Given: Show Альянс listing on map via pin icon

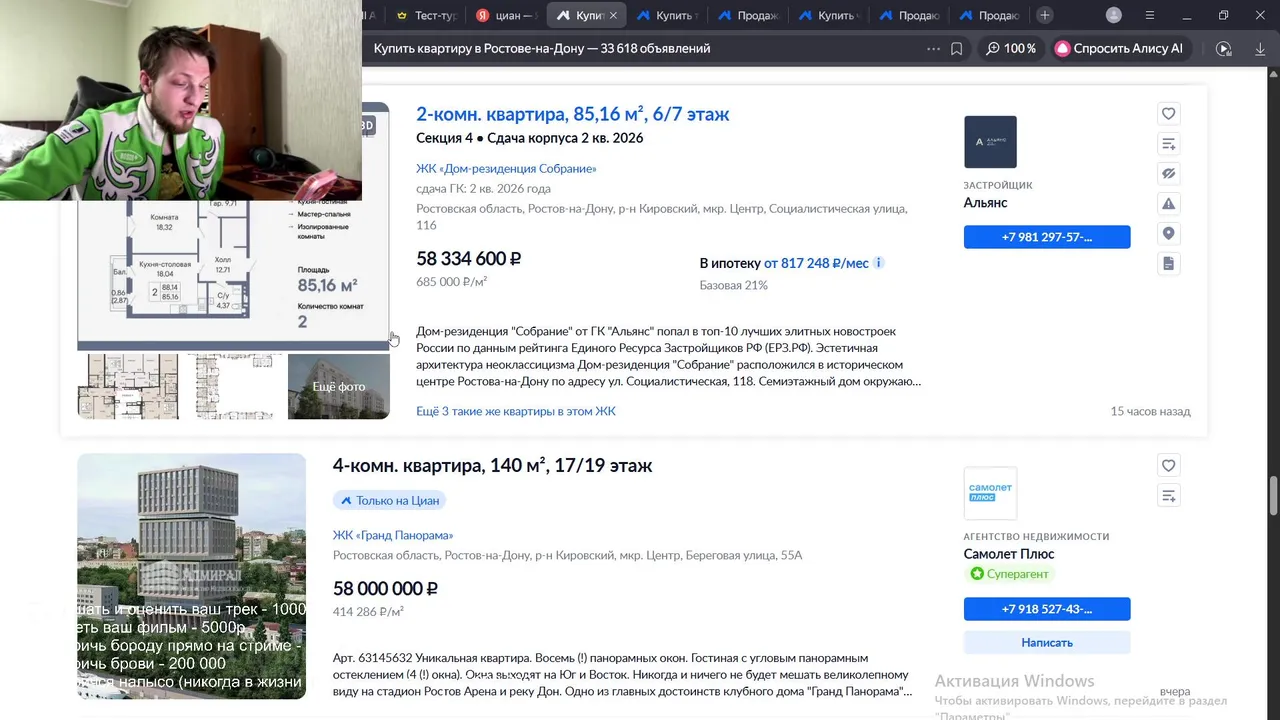Looking at the screenshot, I should point(1168,234).
